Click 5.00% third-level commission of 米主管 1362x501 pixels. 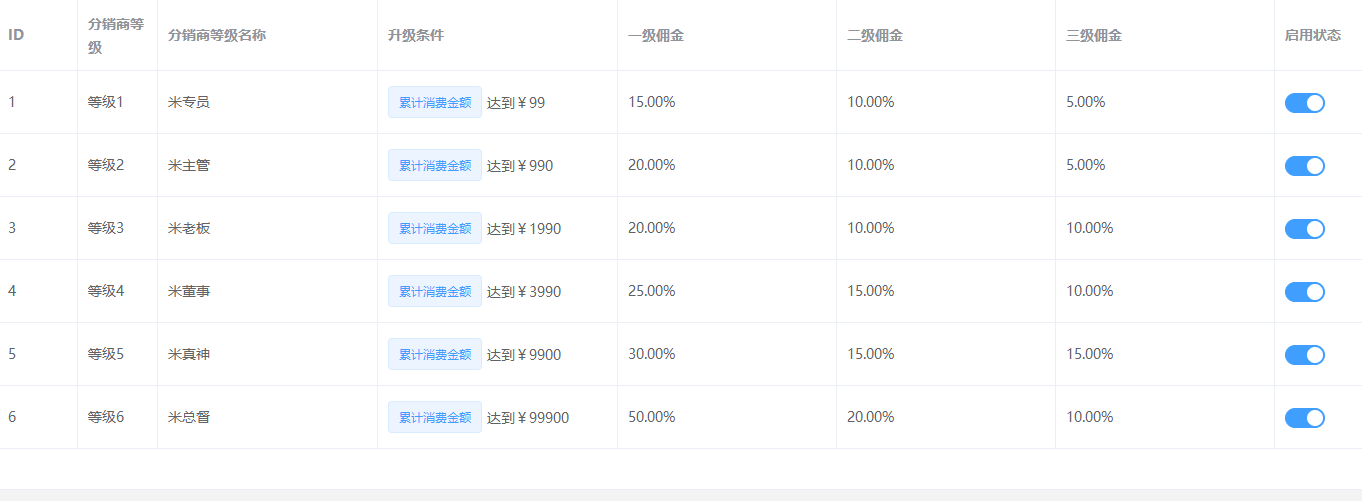point(1086,165)
